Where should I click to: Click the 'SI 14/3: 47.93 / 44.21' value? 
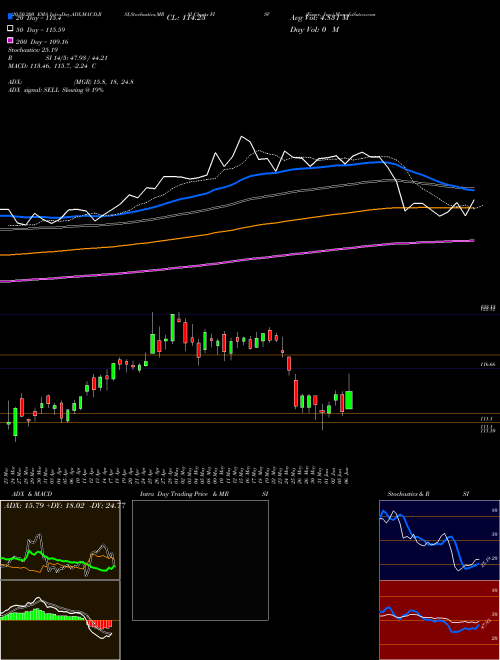pos(76,58)
